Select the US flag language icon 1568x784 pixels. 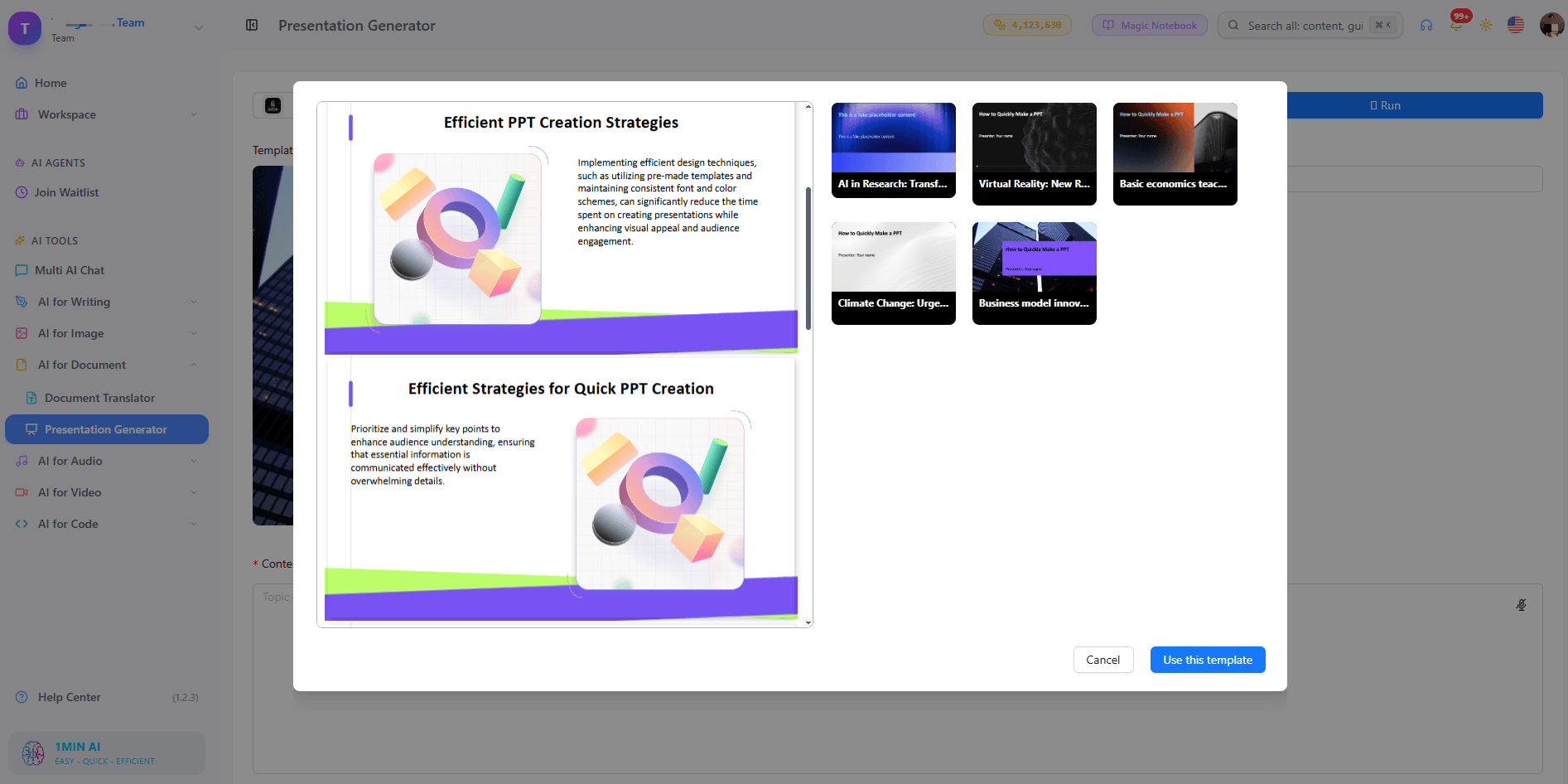[x=1516, y=25]
